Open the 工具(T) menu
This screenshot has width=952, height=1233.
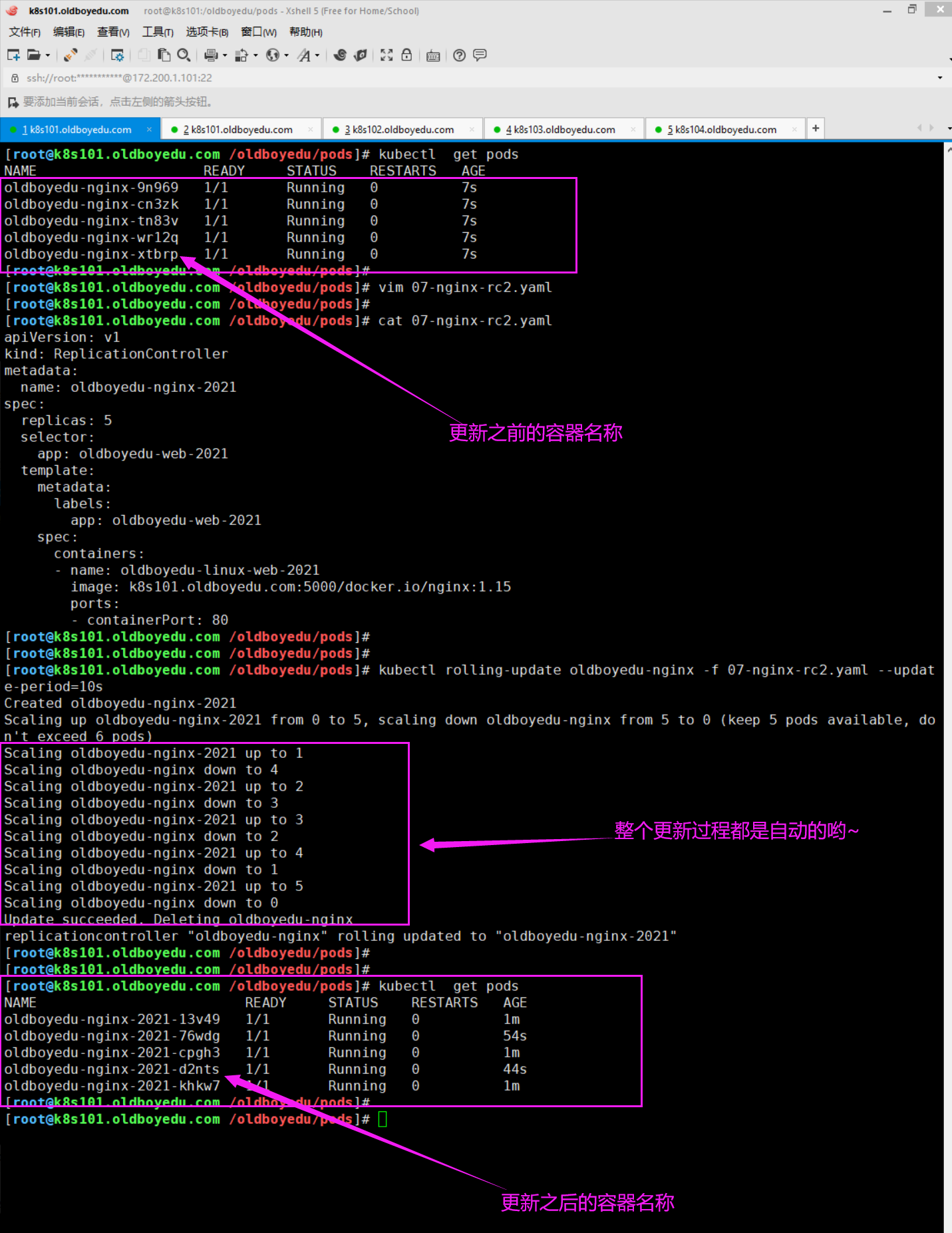pos(158,32)
